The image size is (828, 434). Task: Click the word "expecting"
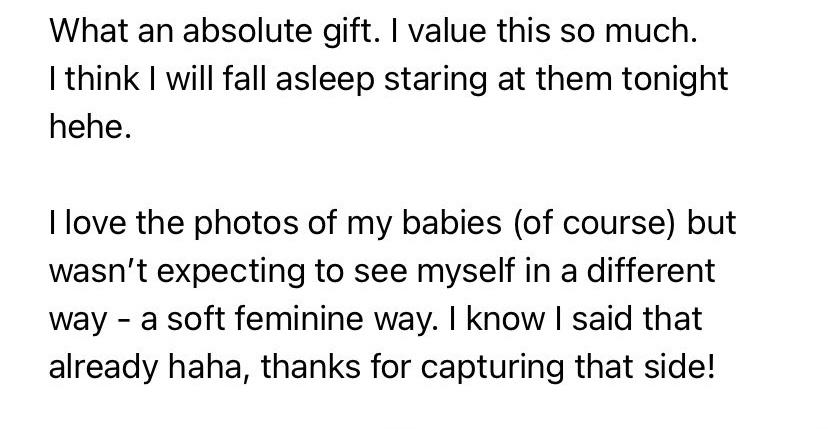tap(231, 273)
